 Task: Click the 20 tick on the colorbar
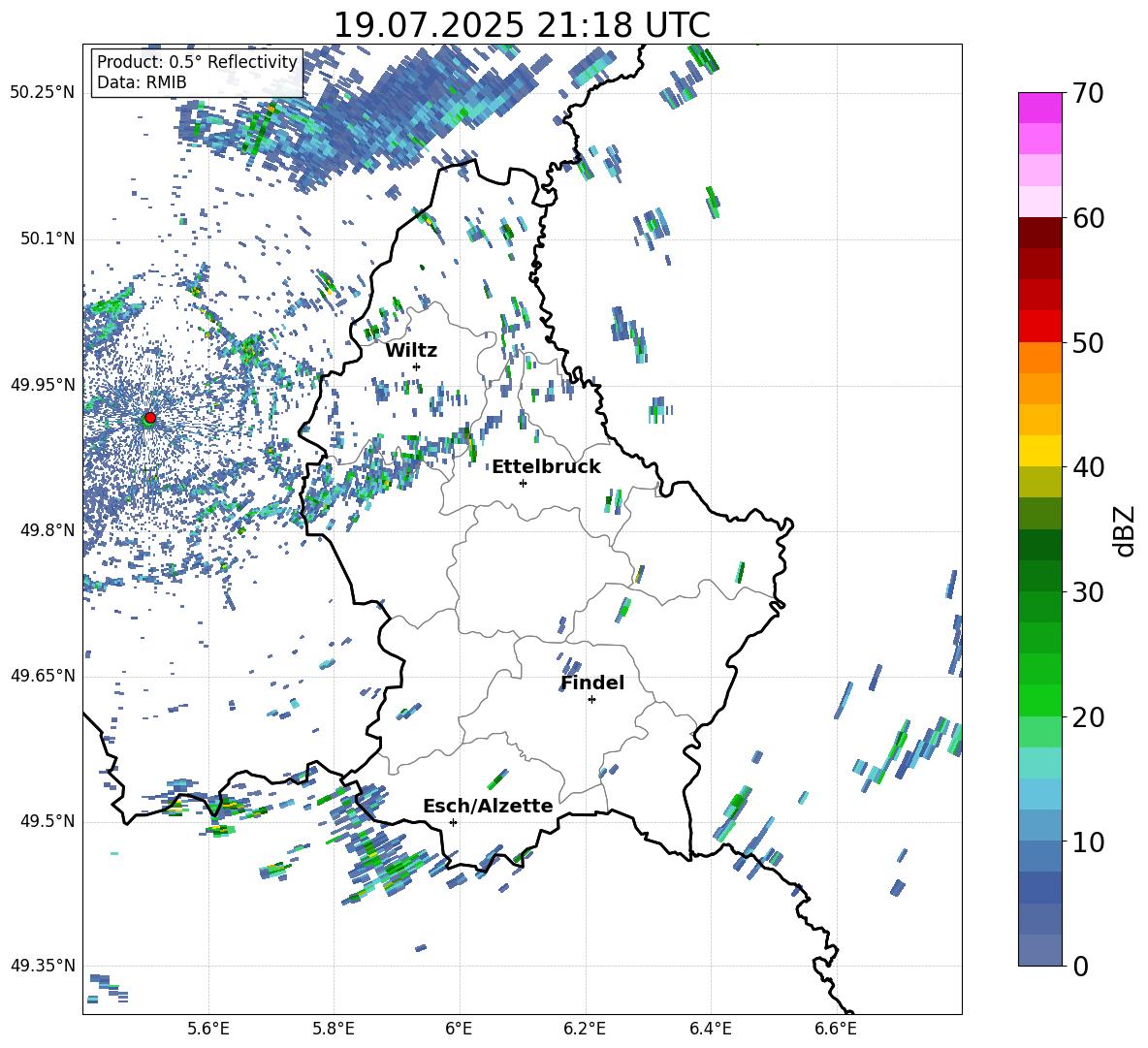pos(1088,717)
